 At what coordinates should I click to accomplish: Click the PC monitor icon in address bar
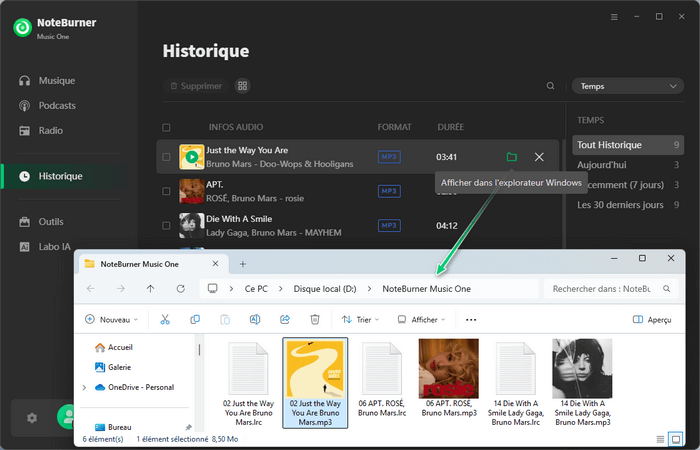[212, 289]
